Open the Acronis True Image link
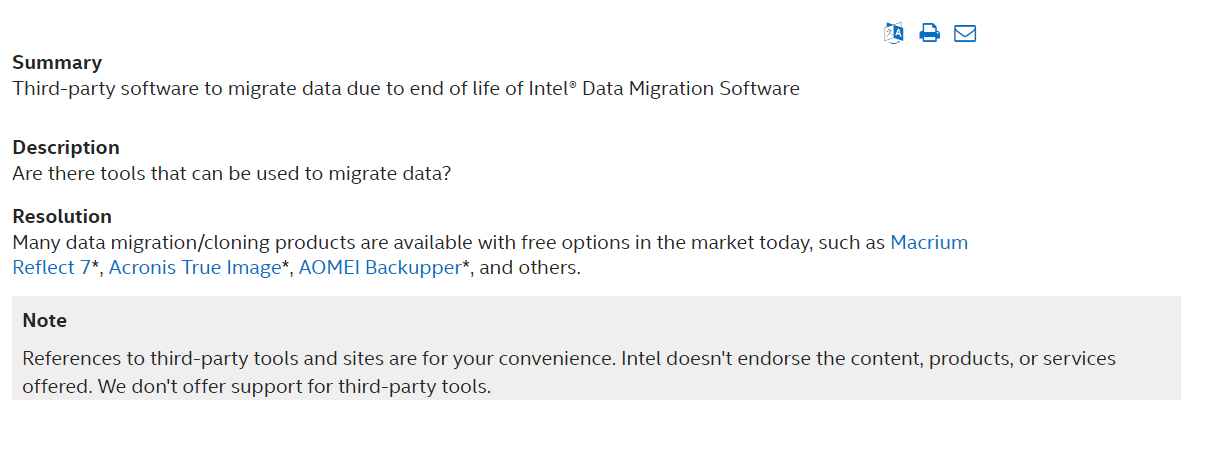Screen dimensions: 1219x454 point(194,268)
